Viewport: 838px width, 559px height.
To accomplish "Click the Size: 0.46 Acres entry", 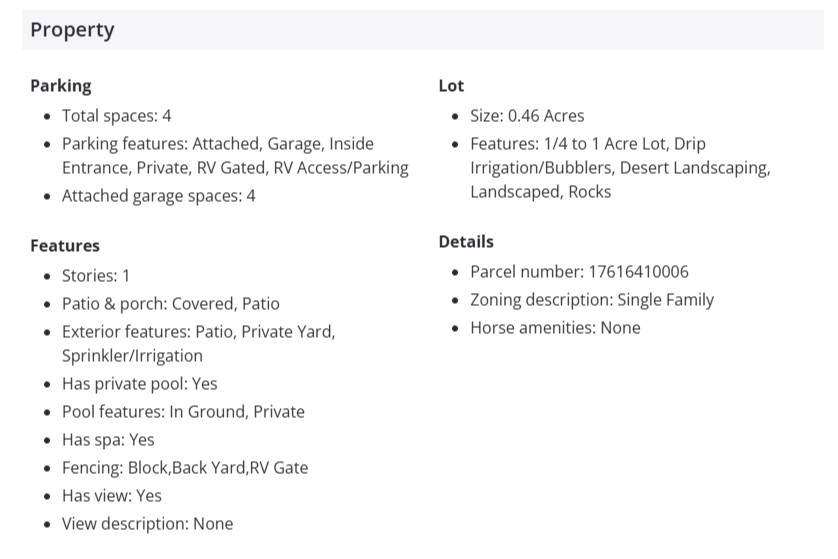I will point(527,116).
